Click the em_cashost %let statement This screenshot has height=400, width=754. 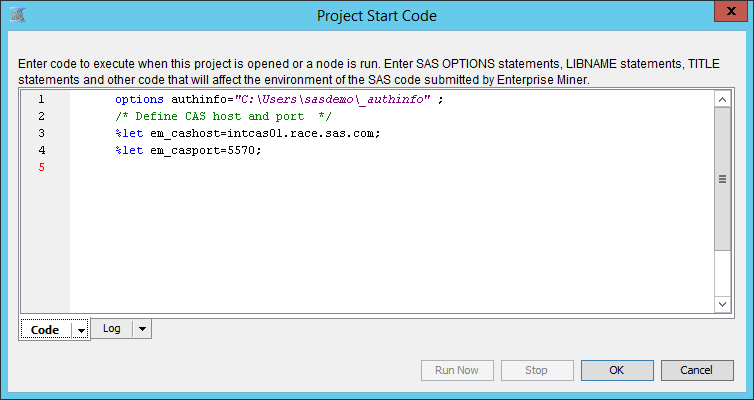247,134
